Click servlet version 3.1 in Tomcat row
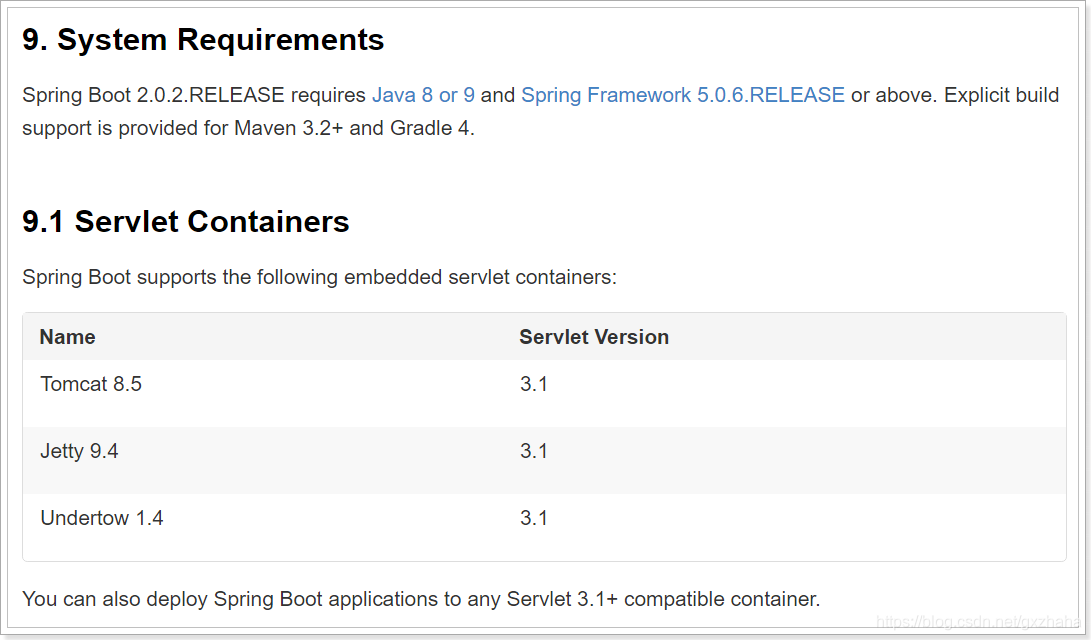This screenshot has width=1091, height=640. 534,384
